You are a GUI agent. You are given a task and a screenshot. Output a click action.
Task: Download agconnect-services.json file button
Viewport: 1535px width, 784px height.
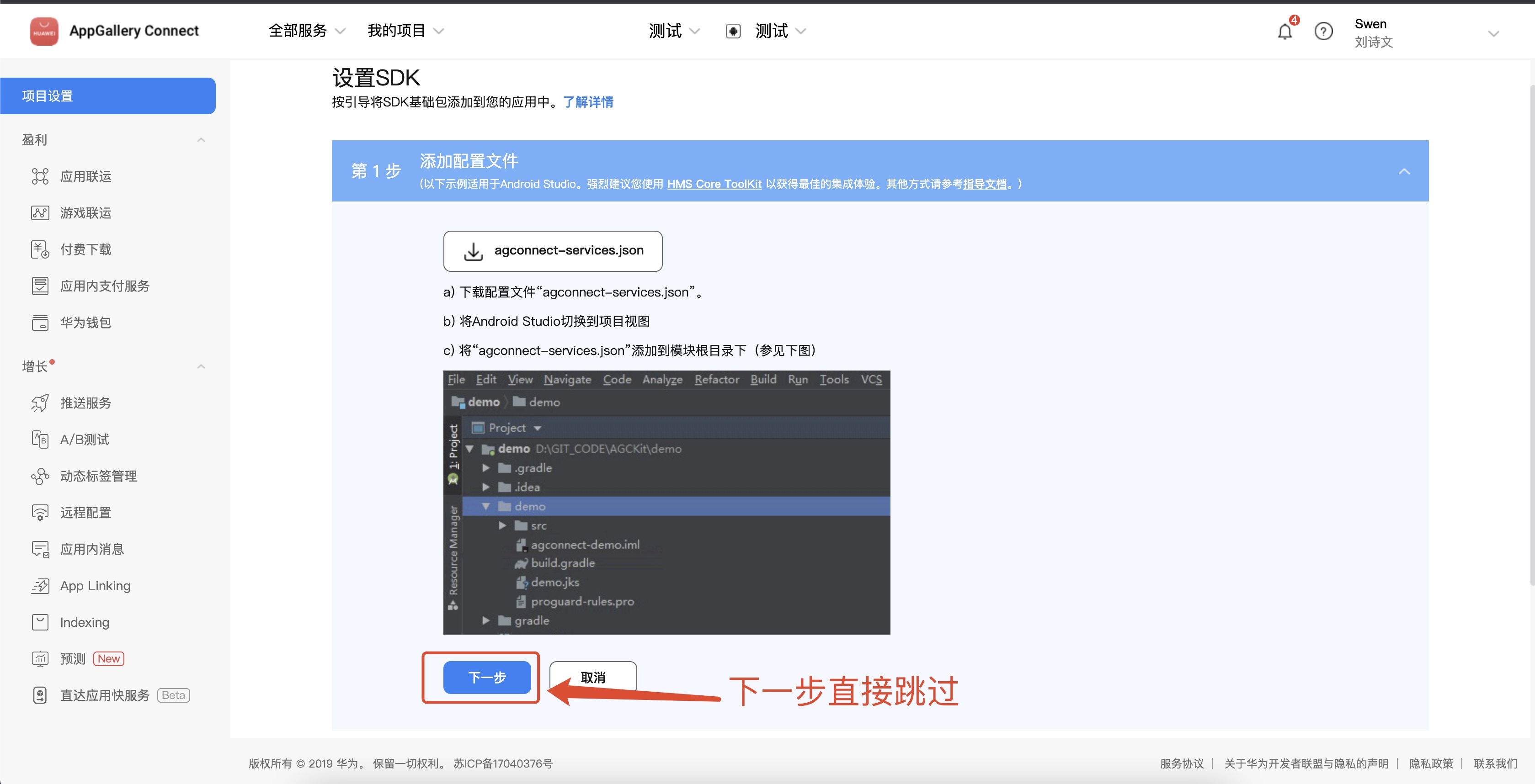(552, 251)
